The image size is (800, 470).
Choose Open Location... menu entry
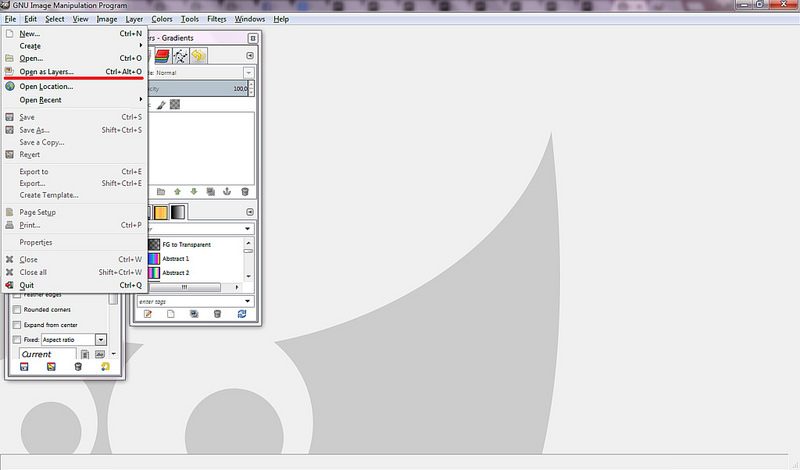tap(75, 87)
